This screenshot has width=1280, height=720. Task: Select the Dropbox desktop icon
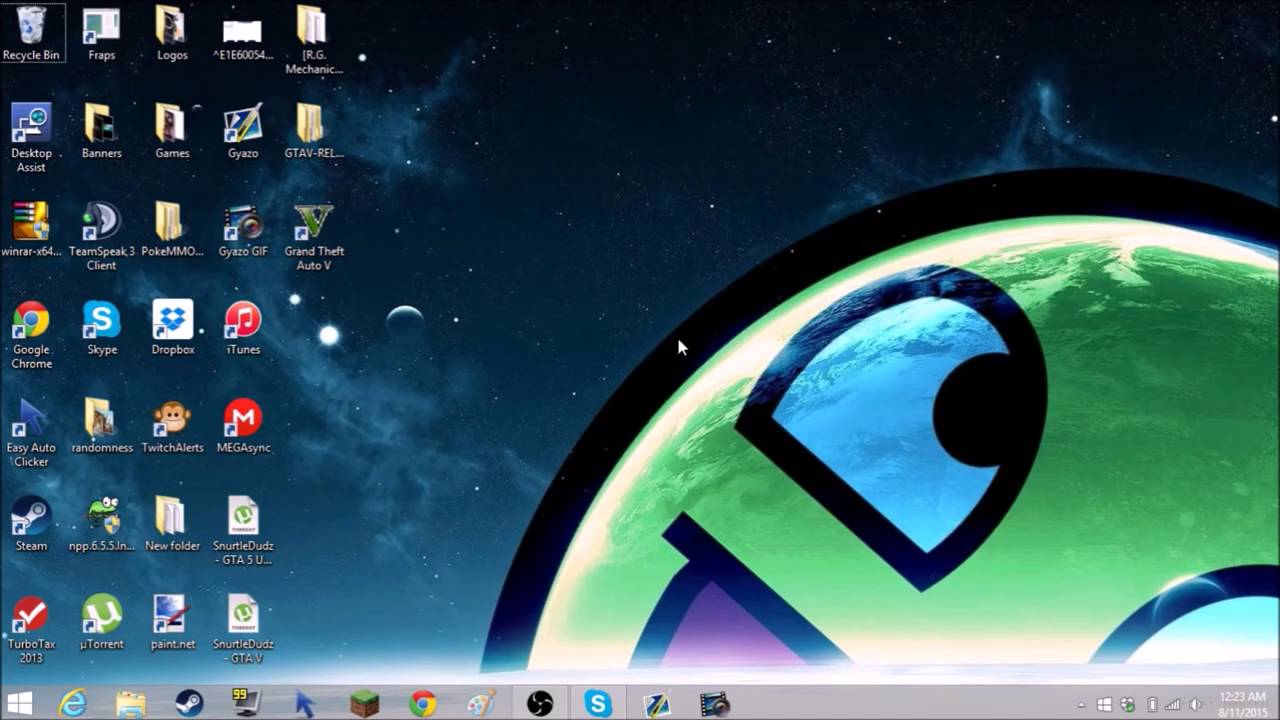point(172,327)
